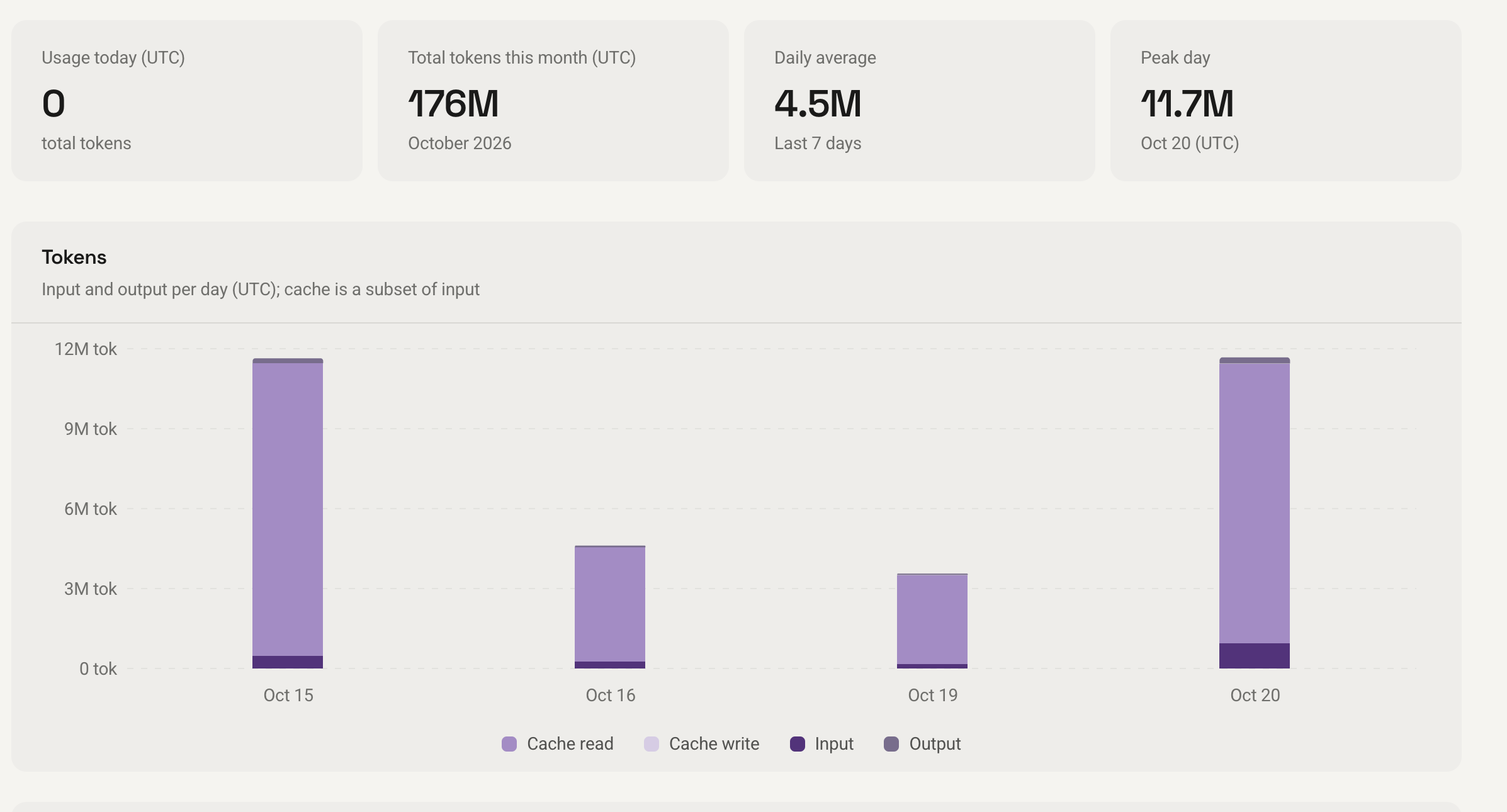The width and height of the screenshot is (1507, 812).
Task: Click the Output legend color swatch
Action: pos(891,744)
